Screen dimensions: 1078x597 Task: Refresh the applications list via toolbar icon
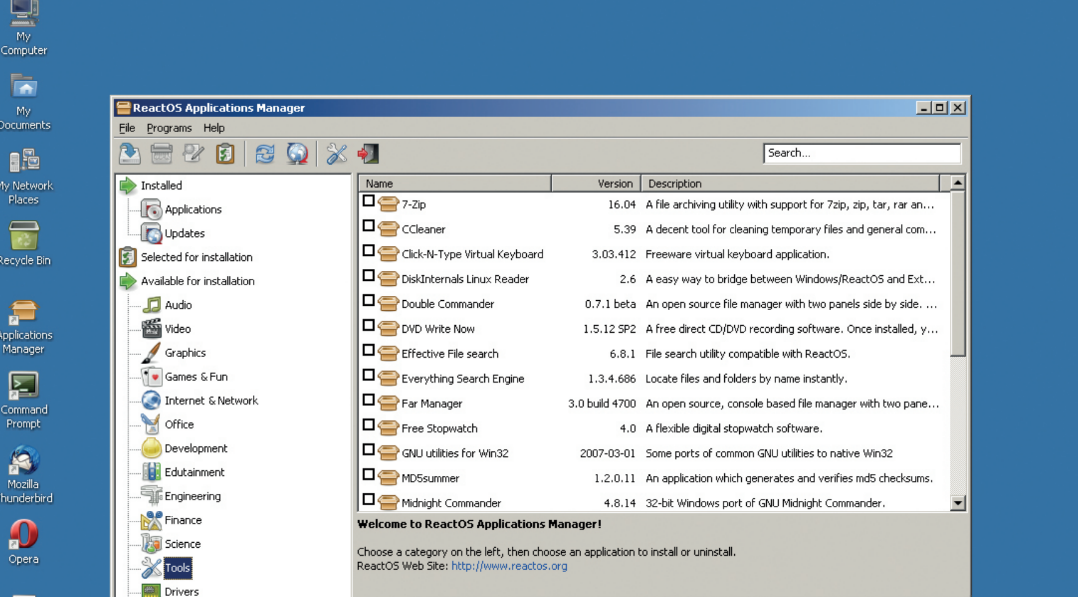tap(265, 153)
